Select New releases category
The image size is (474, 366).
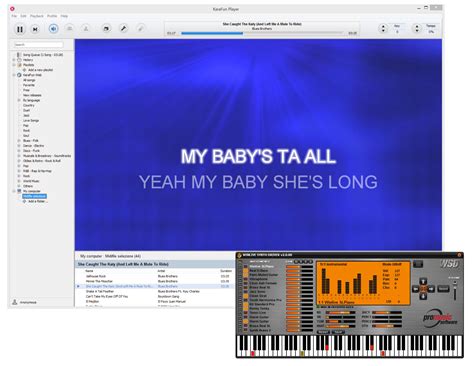coord(32,95)
